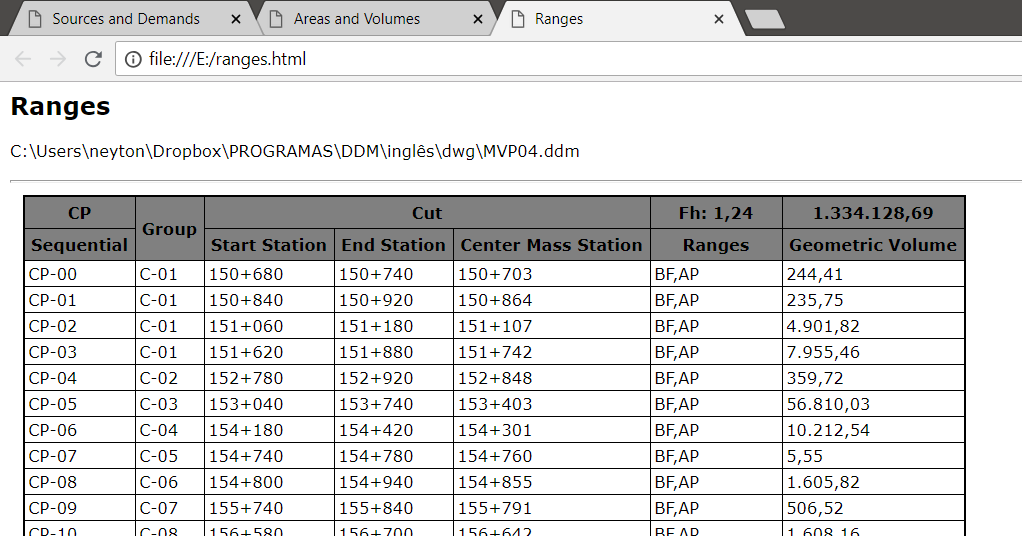Image resolution: width=1022 pixels, height=536 pixels.
Task: Click the Start Station column header
Action: click(269, 245)
